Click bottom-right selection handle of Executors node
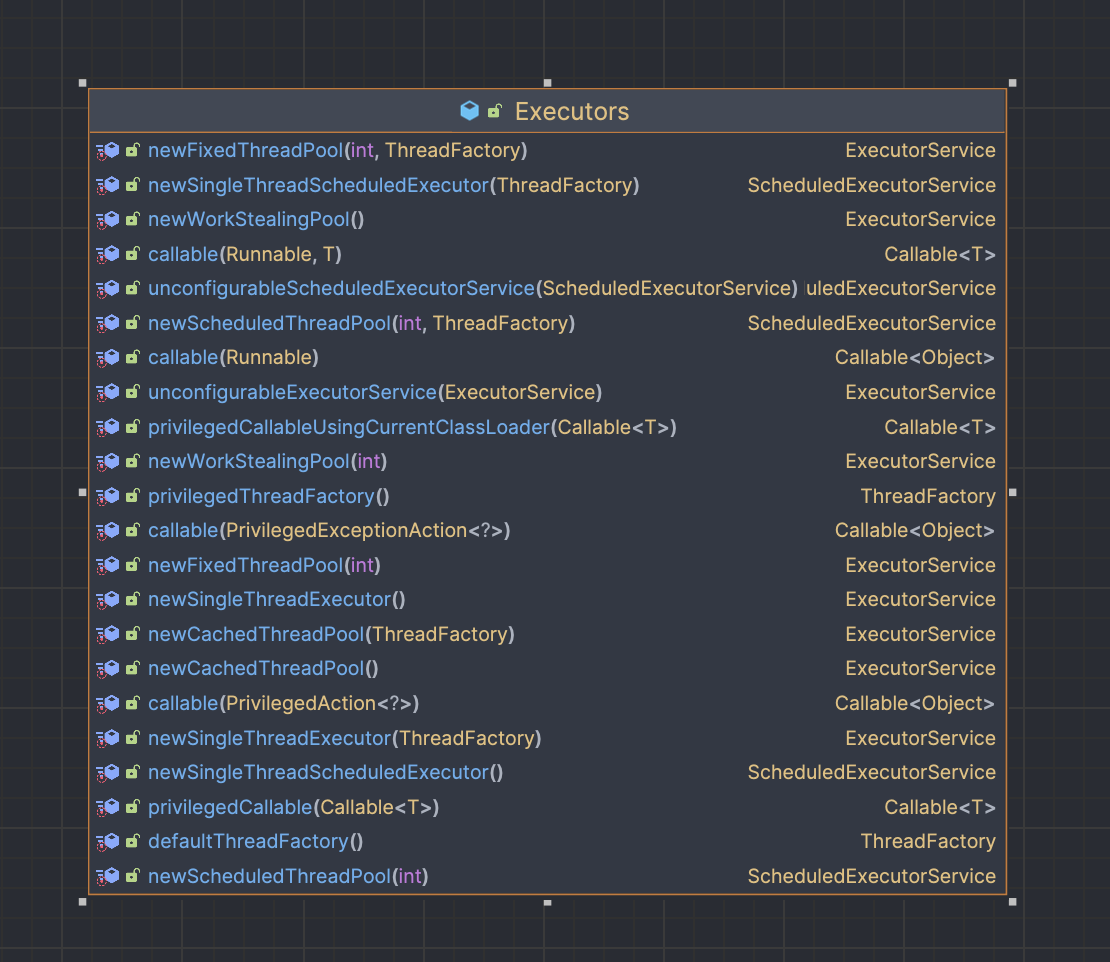Image resolution: width=1110 pixels, height=962 pixels. pyautogui.click(x=1012, y=902)
